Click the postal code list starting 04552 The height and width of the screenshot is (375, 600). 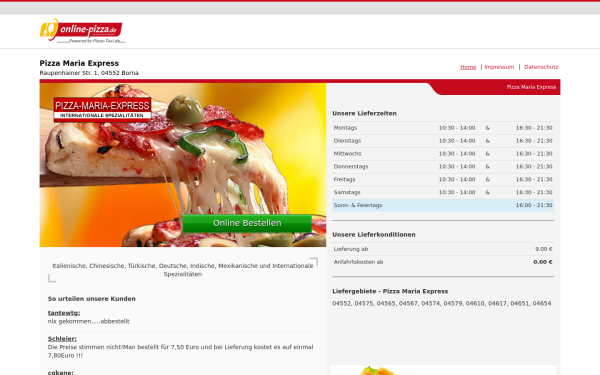[x=442, y=303]
